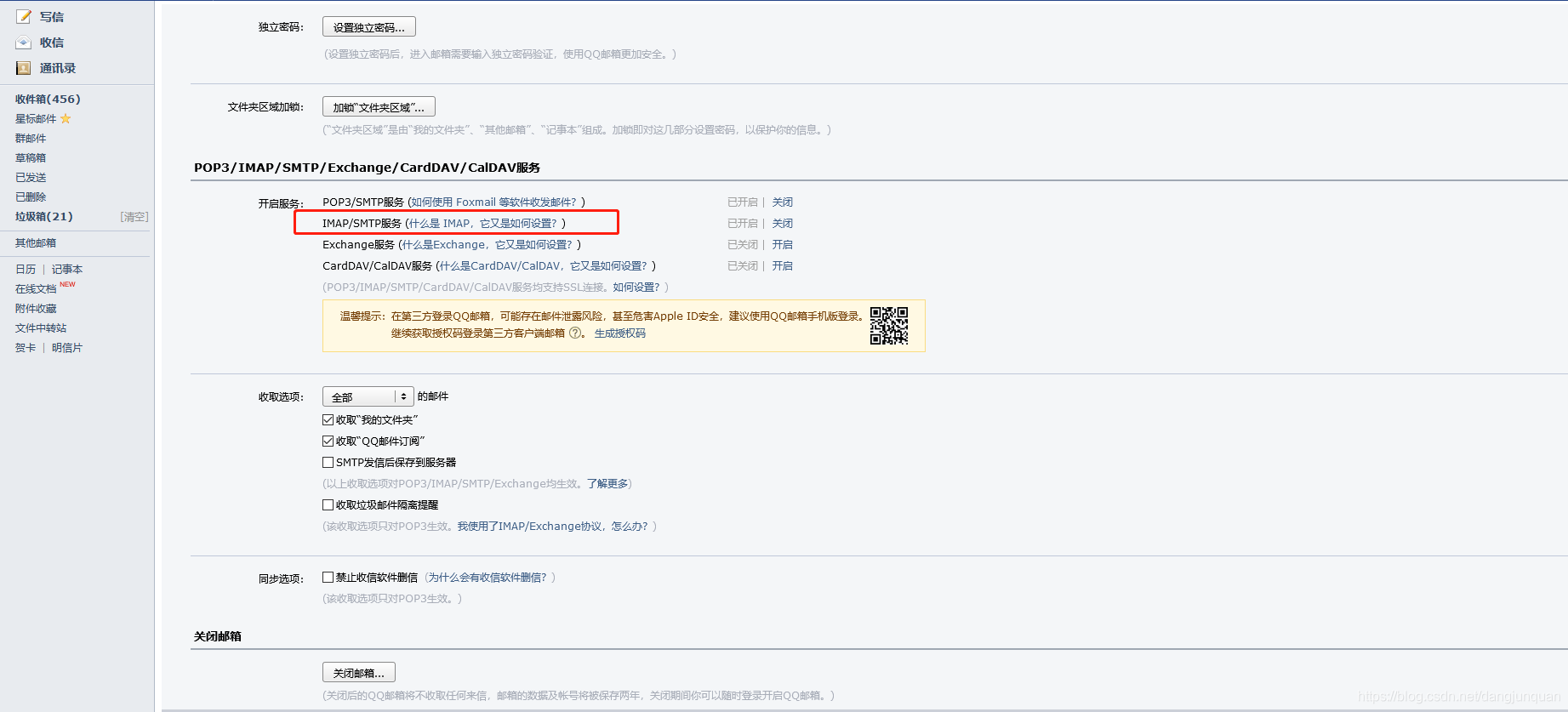Click [清空] to empty the junk folder
Image resolution: width=1568 pixels, height=712 pixels.
pos(134,217)
